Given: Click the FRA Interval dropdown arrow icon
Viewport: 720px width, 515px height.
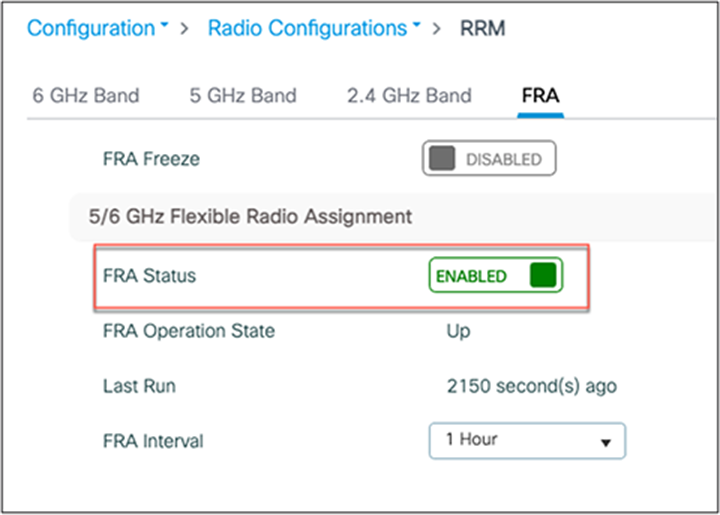Looking at the screenshot, I should tap(605, 441).
